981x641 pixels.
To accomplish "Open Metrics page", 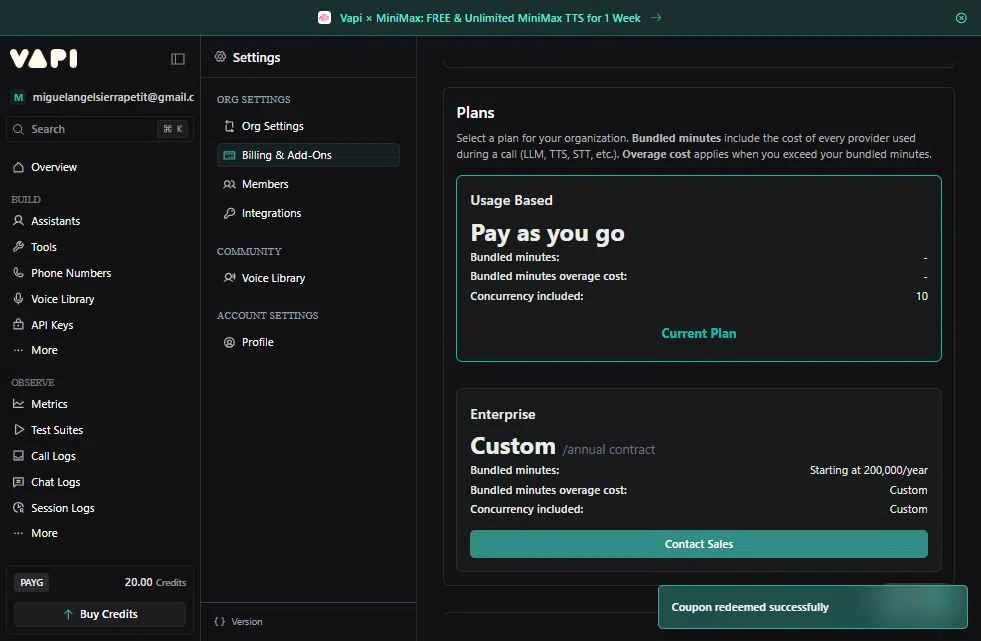I will (x=49, y=404).
